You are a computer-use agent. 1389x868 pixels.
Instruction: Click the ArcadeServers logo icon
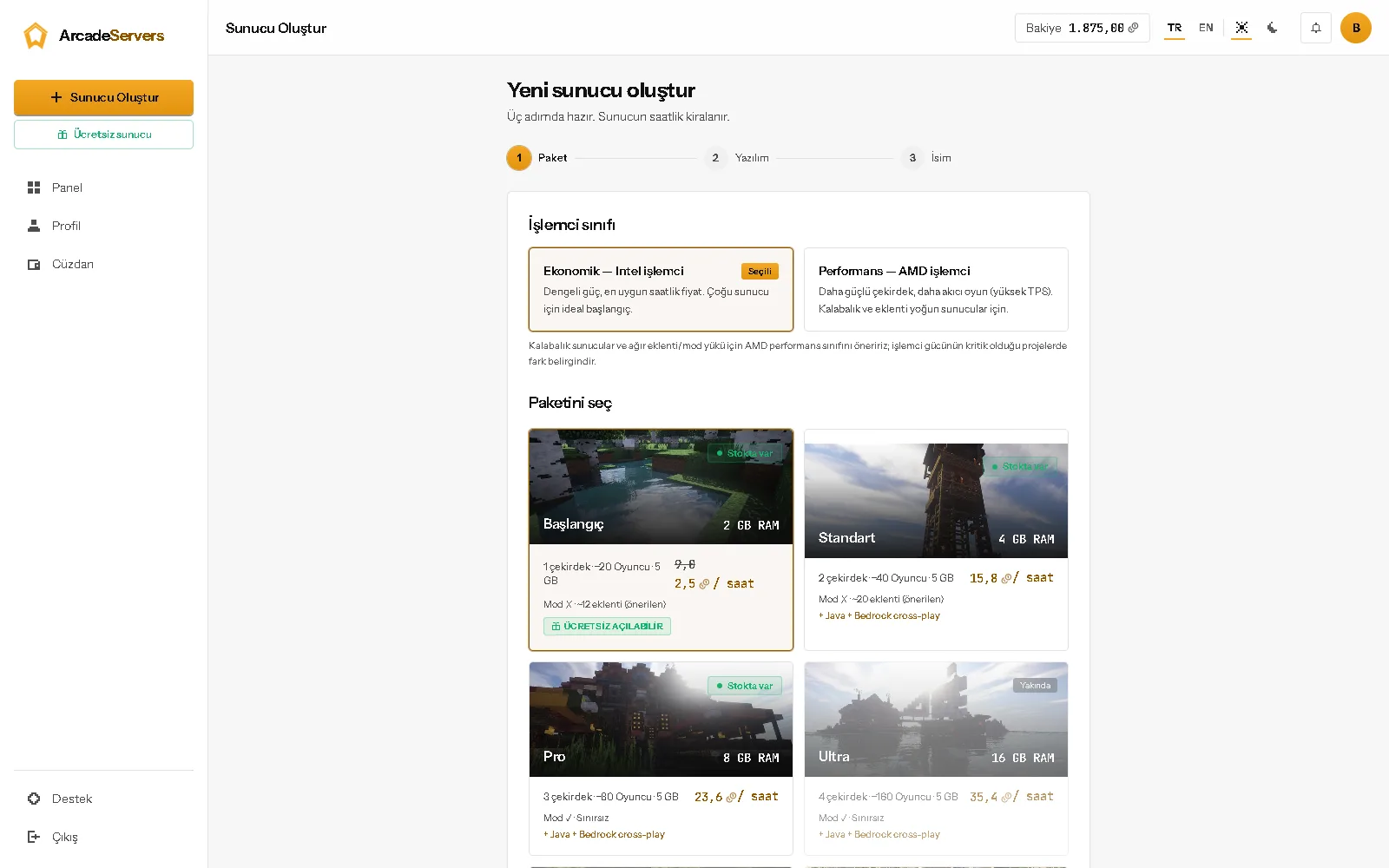36,36
